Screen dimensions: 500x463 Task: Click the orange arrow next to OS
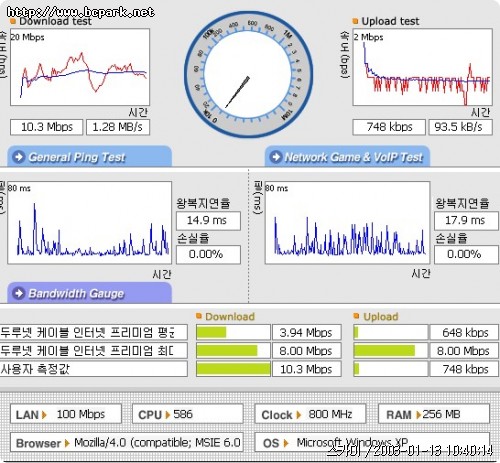click(x=286, y=443)
